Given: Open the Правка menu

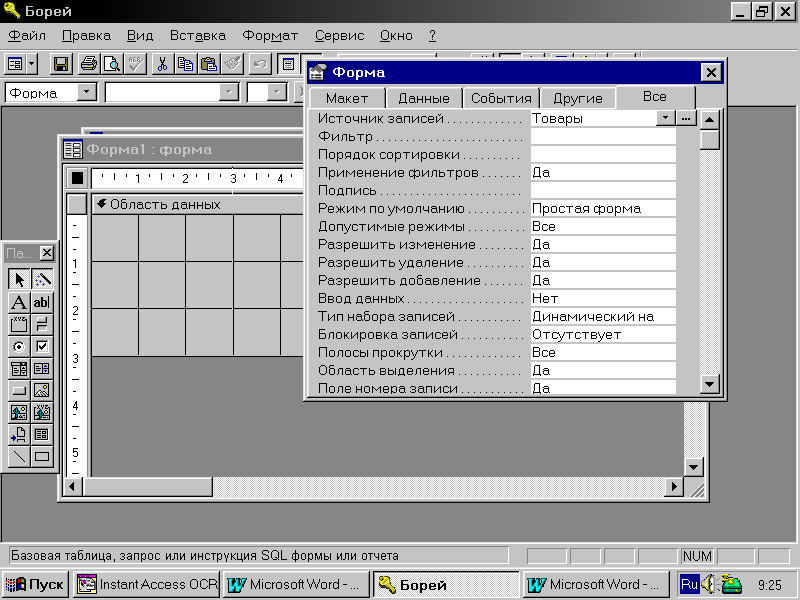Looking at the screenshot, I should coord(86,36).
